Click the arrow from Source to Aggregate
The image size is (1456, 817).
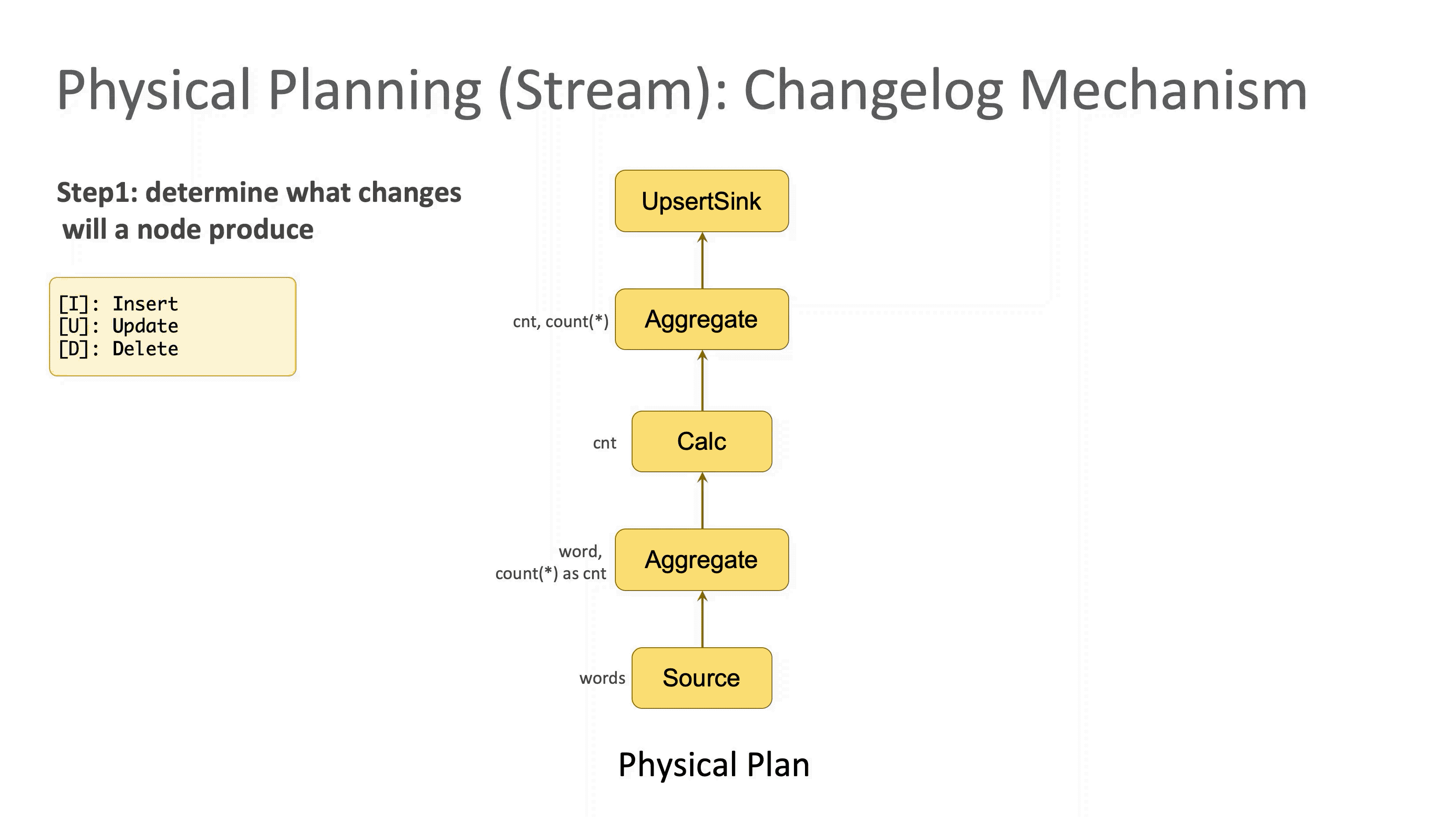point(702,619)
